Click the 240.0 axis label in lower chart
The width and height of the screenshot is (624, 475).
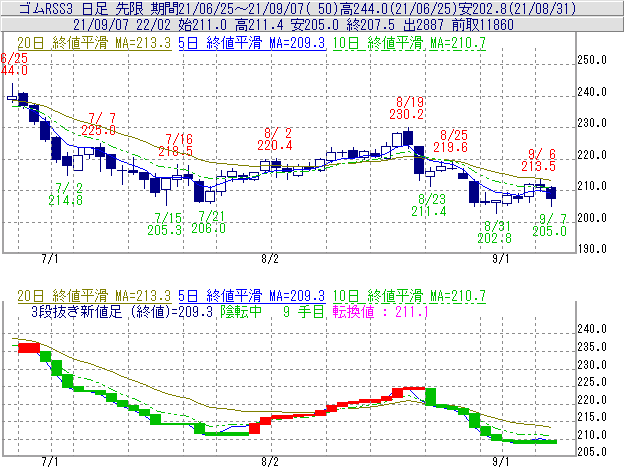pyautogui.click(x=592, y=329)
